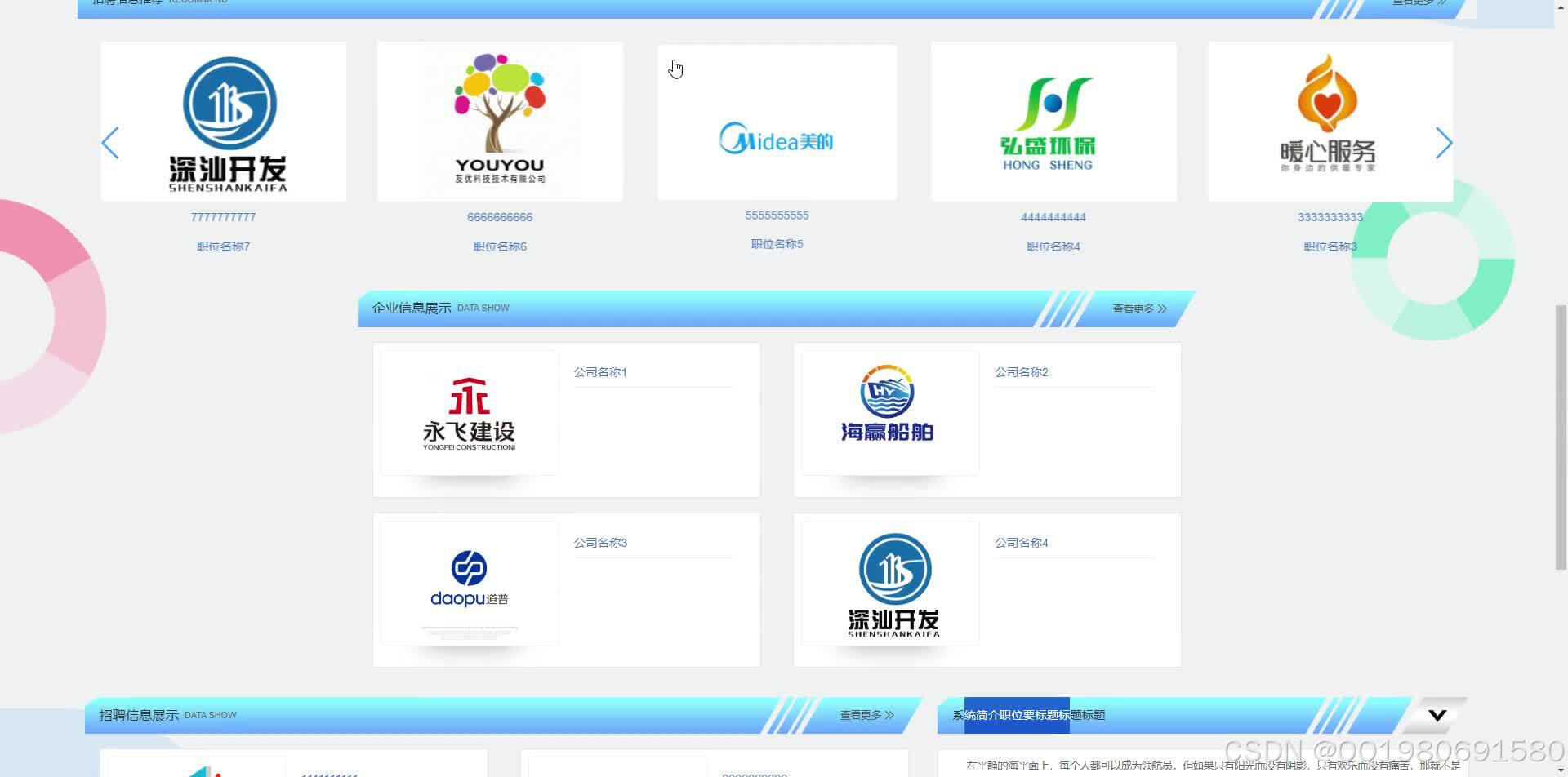Select the 职位名称5 job posting
The height and width of the screenshot is (777, 1568).
tap(776, 243)
